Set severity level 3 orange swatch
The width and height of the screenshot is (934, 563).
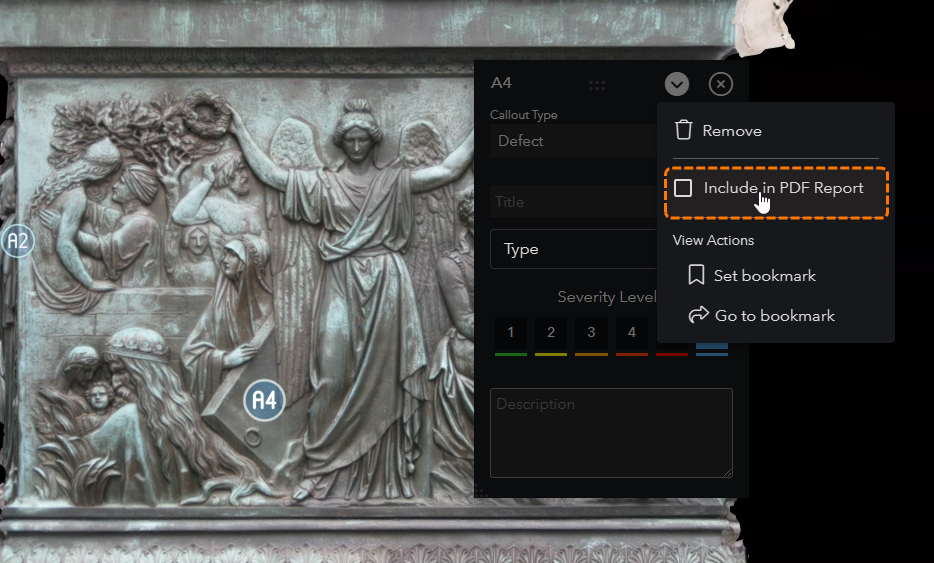[591, 336]
